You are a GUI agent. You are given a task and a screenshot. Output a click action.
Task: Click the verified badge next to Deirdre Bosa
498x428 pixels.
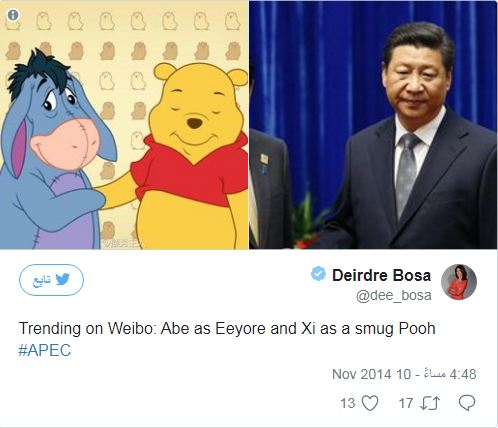318,274
